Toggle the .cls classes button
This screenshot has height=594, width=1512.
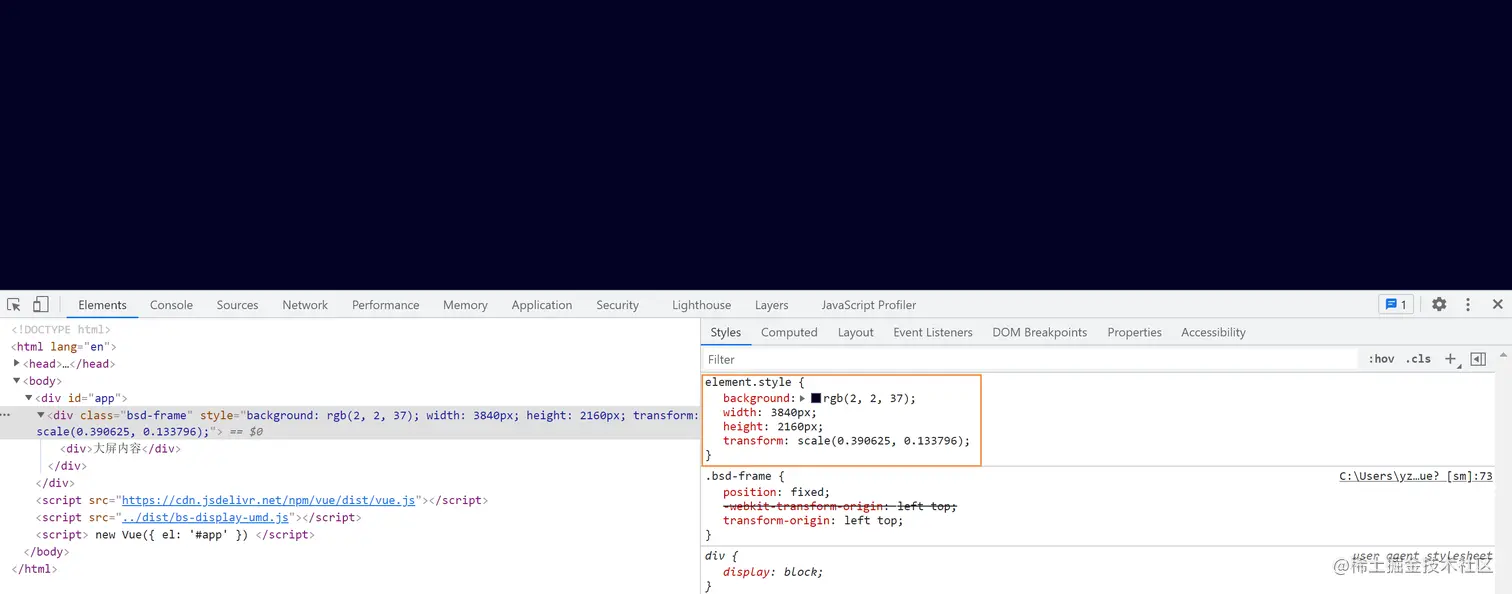pos(1418,359)
